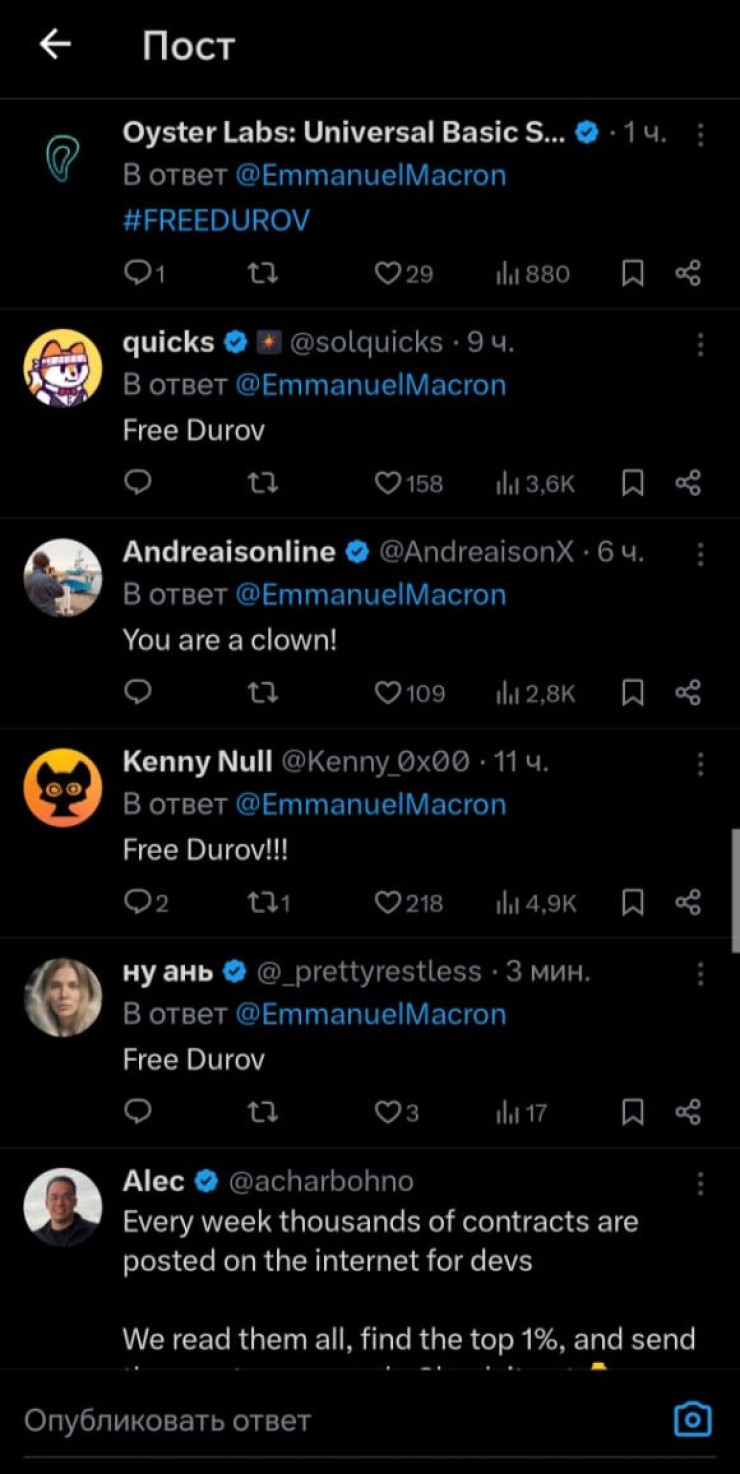The image size is (740, 1474).
Task: Reply to the Oyster Labs post
Action: [x=138, y=274]
